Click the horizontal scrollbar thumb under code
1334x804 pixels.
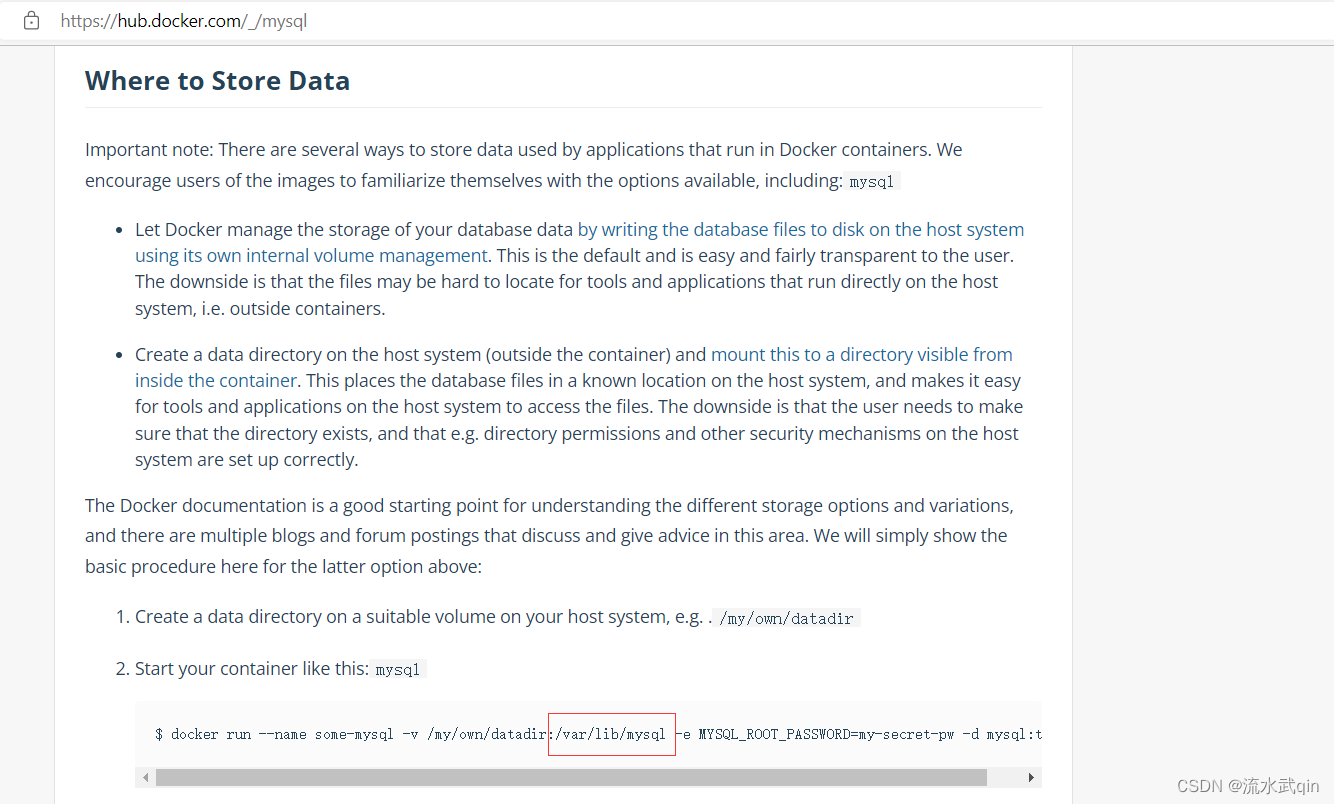pos(571,777)
